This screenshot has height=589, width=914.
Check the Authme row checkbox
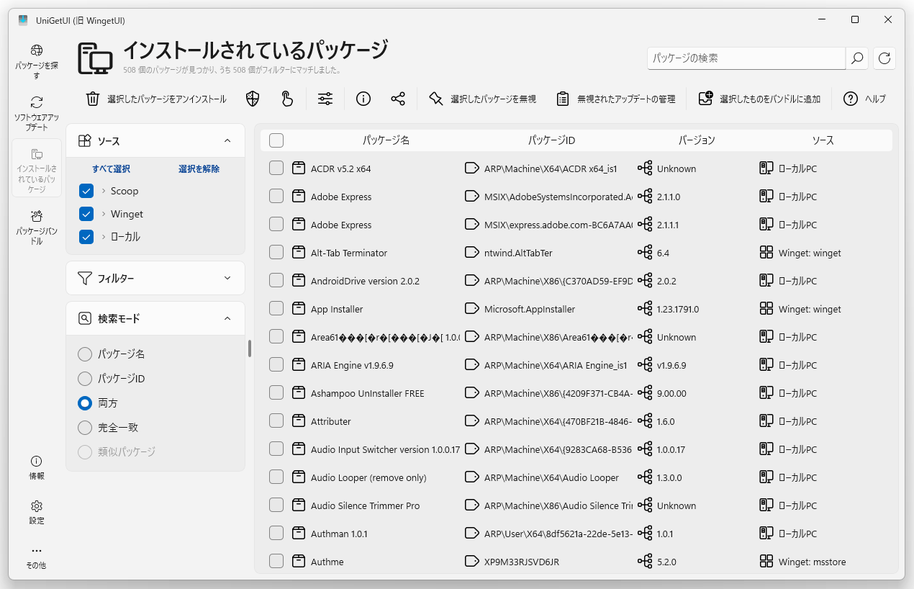(x=276, y=562)
